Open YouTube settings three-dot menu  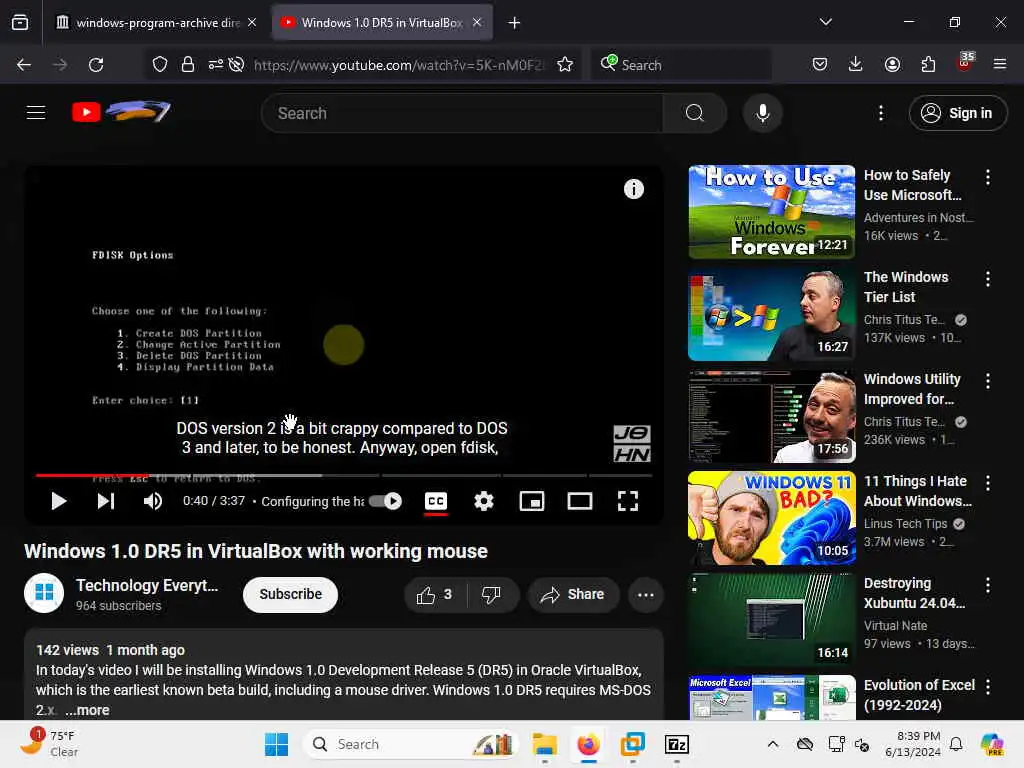pos(880,113)
